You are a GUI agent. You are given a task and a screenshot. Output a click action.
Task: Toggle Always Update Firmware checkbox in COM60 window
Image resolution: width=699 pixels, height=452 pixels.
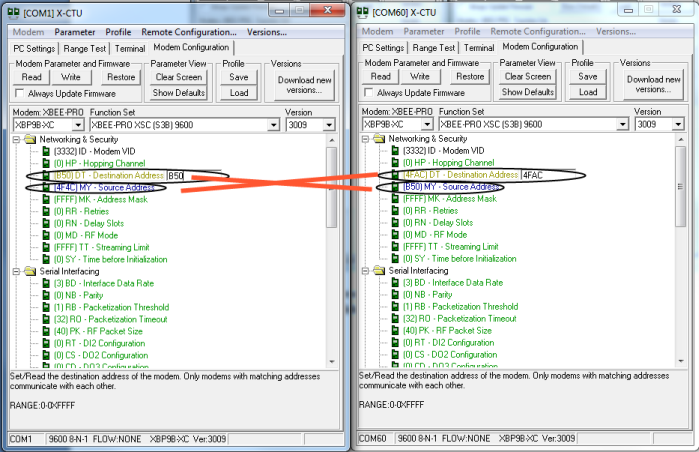pyautogui.click(x=368, y=93)
